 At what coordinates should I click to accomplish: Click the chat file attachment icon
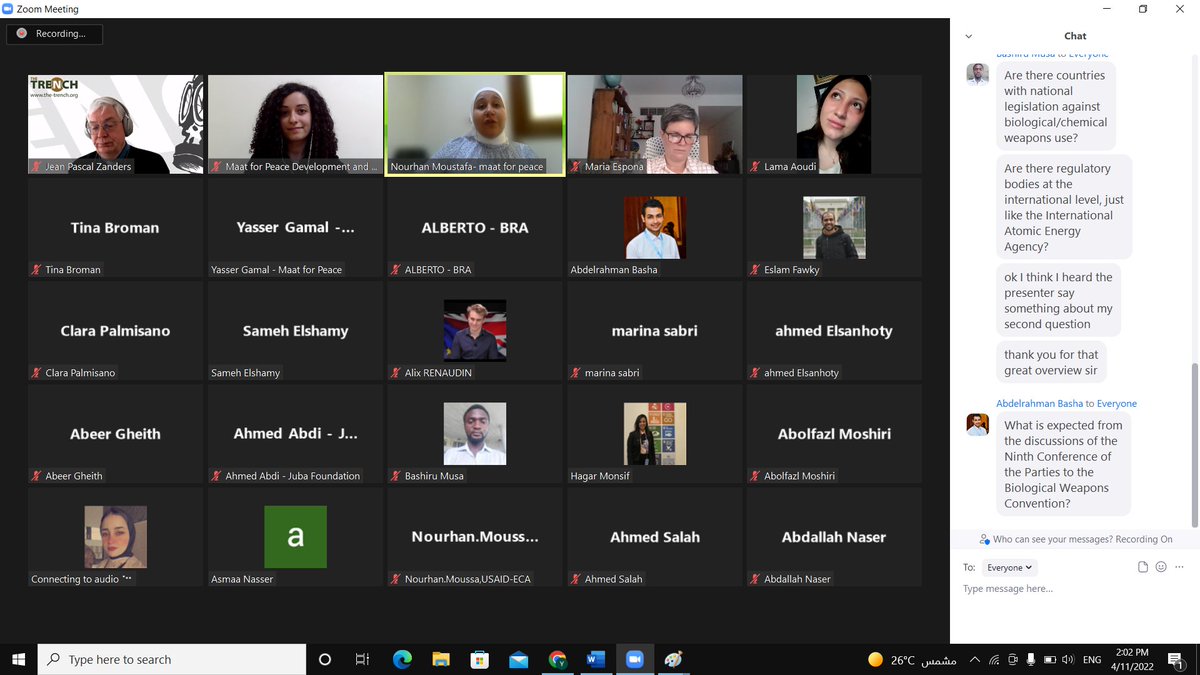click(x=1143, y=567)
